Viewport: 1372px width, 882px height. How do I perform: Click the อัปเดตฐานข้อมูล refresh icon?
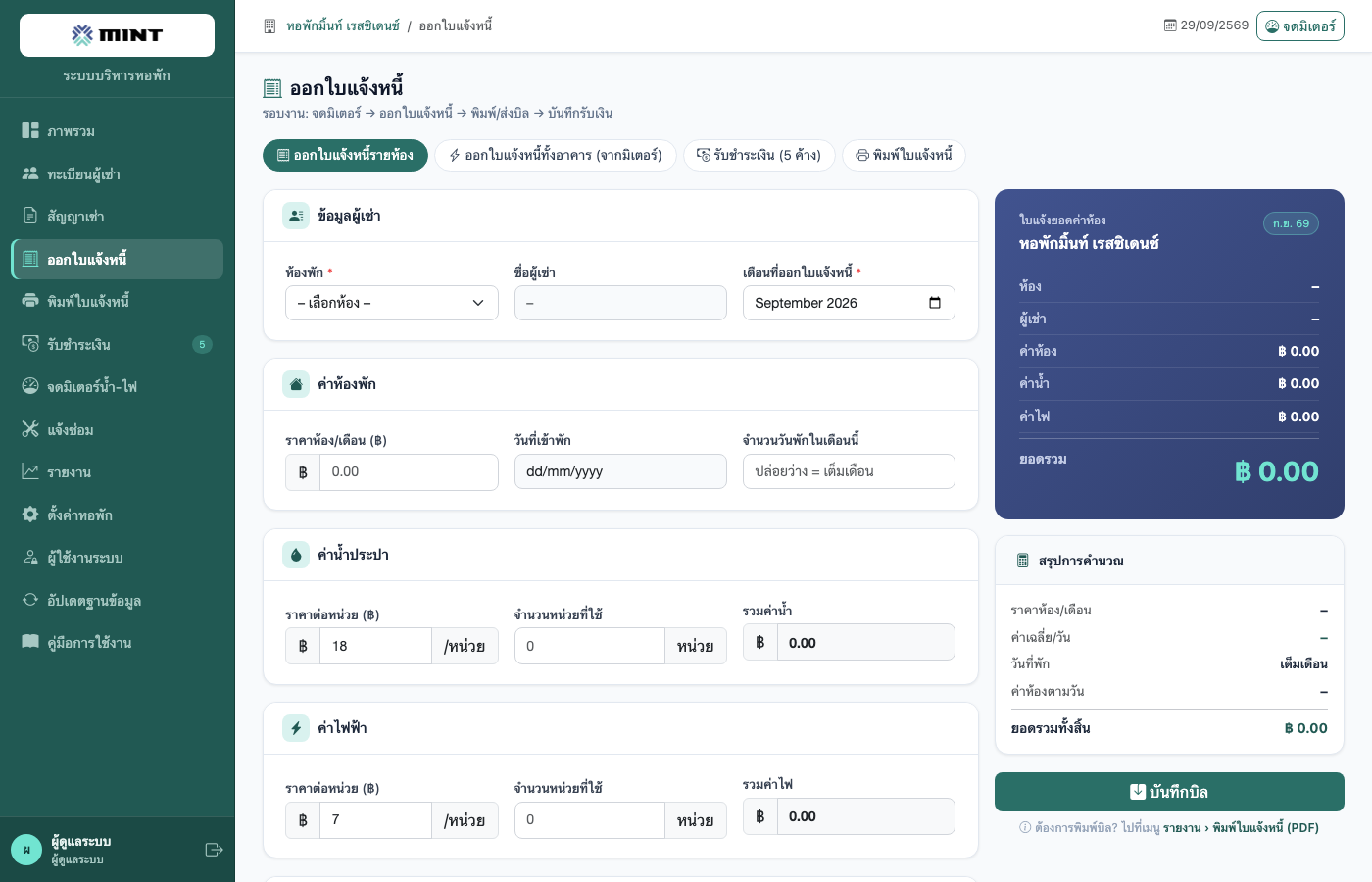tap(30, 600)
